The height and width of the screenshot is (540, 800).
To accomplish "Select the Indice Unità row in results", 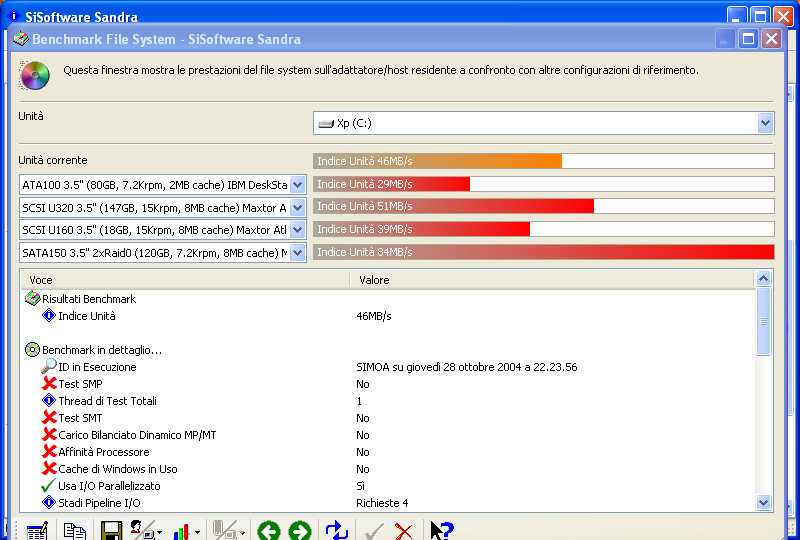I will [x=388, y=316].
